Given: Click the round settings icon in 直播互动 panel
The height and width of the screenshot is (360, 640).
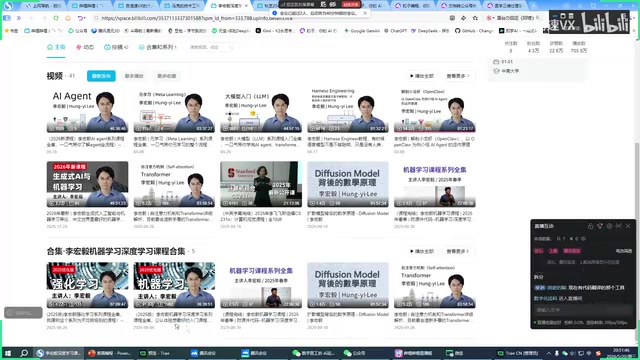Looking at the screenshot, I should 609,226.
